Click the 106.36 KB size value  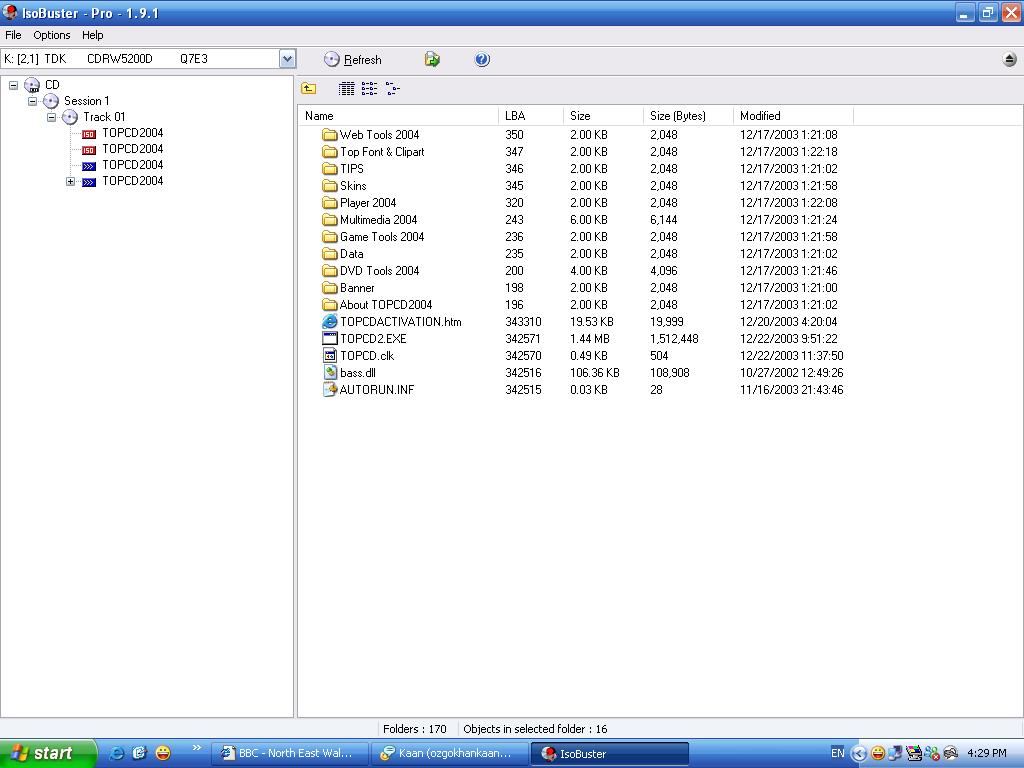(x=595, y=372)
